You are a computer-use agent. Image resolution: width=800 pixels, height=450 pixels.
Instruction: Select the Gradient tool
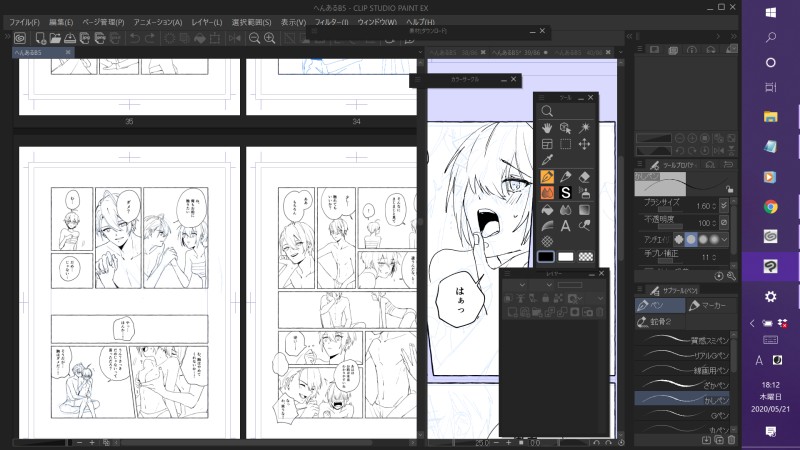pyautogui.click(x=584, y=210)
